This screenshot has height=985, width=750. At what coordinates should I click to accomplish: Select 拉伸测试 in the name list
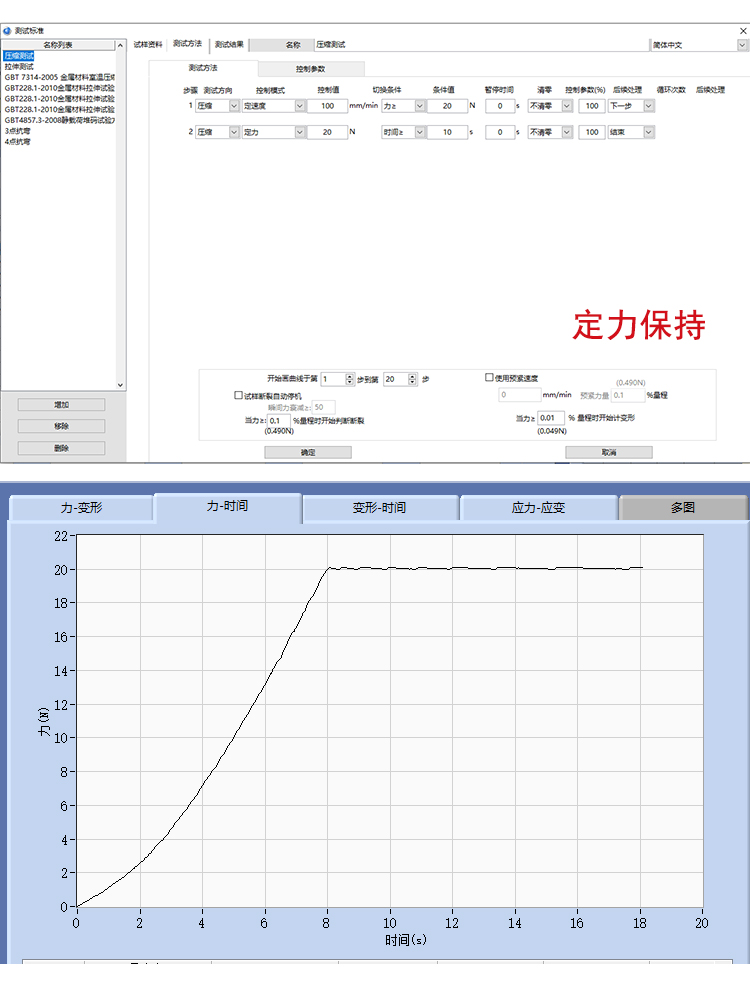click(18, 66)
